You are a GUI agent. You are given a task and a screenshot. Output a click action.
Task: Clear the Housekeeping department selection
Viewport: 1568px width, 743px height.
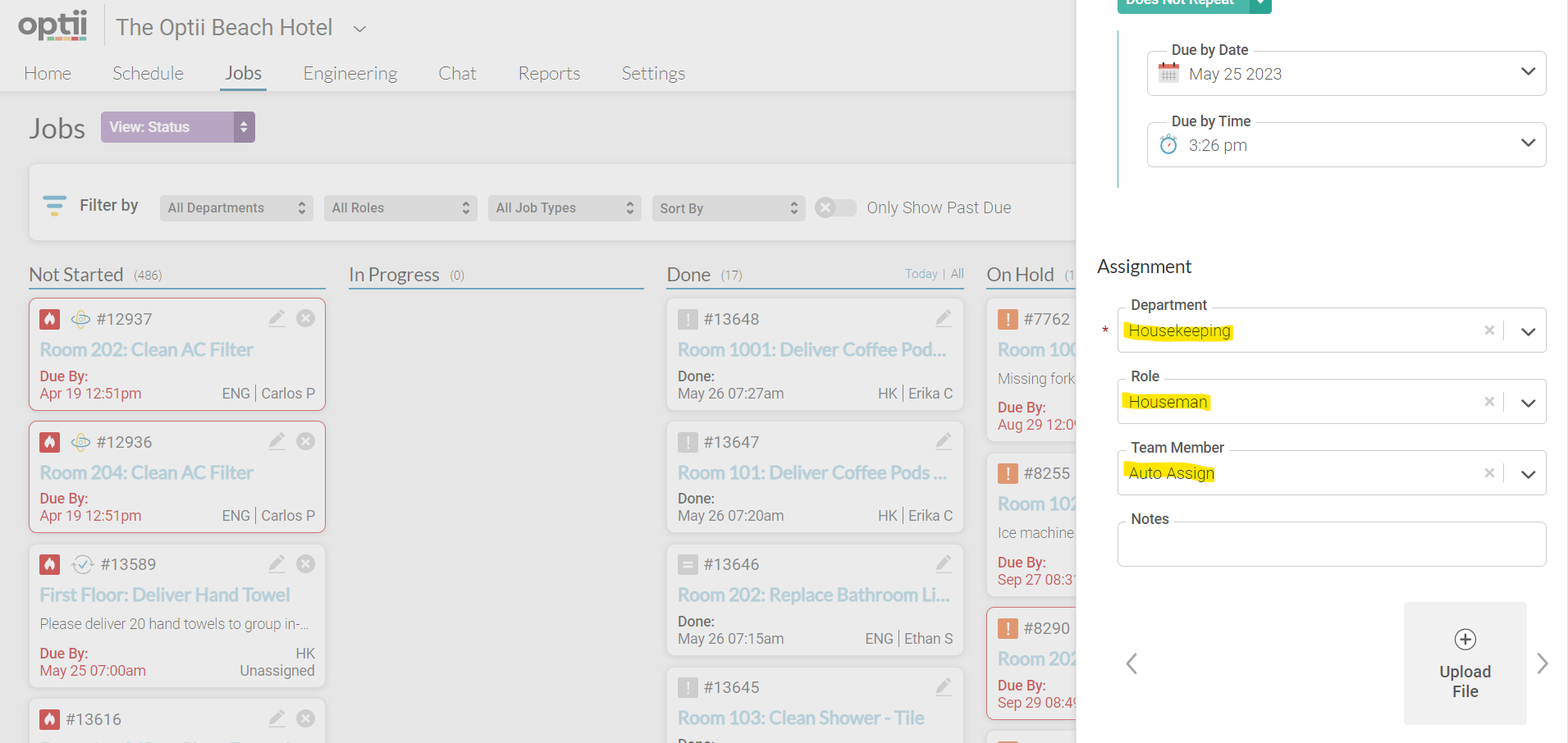tap(1489, 330)
